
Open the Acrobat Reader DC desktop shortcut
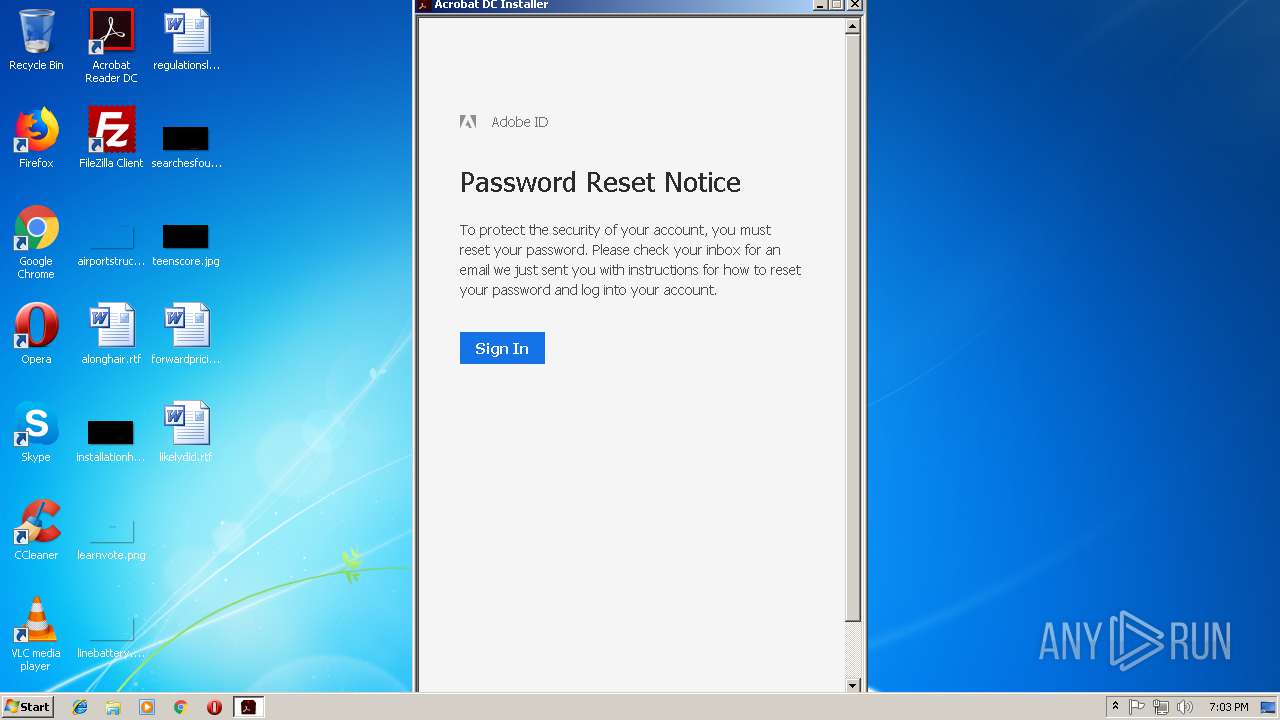click(x=111, y=46)
